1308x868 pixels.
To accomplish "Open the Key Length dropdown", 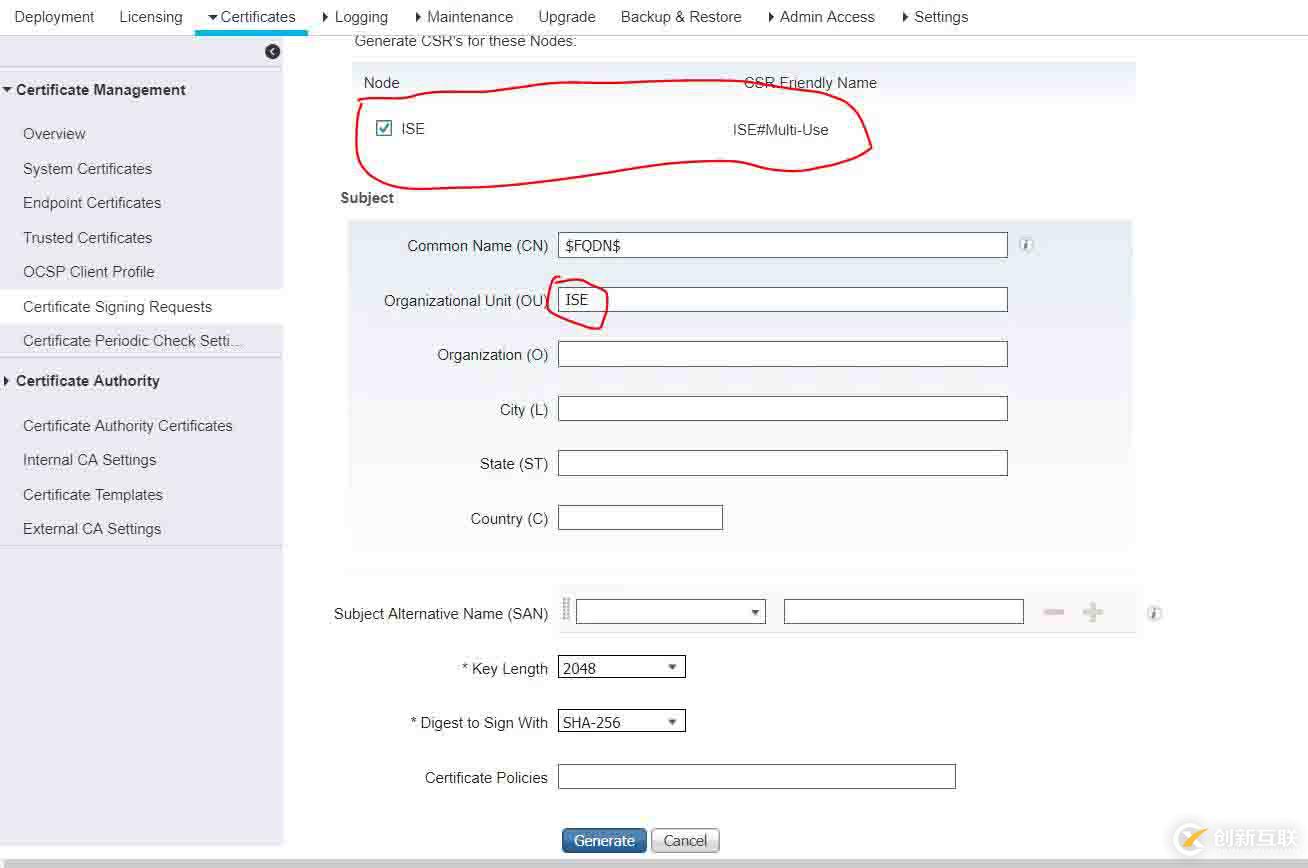I will coord(622,667).
